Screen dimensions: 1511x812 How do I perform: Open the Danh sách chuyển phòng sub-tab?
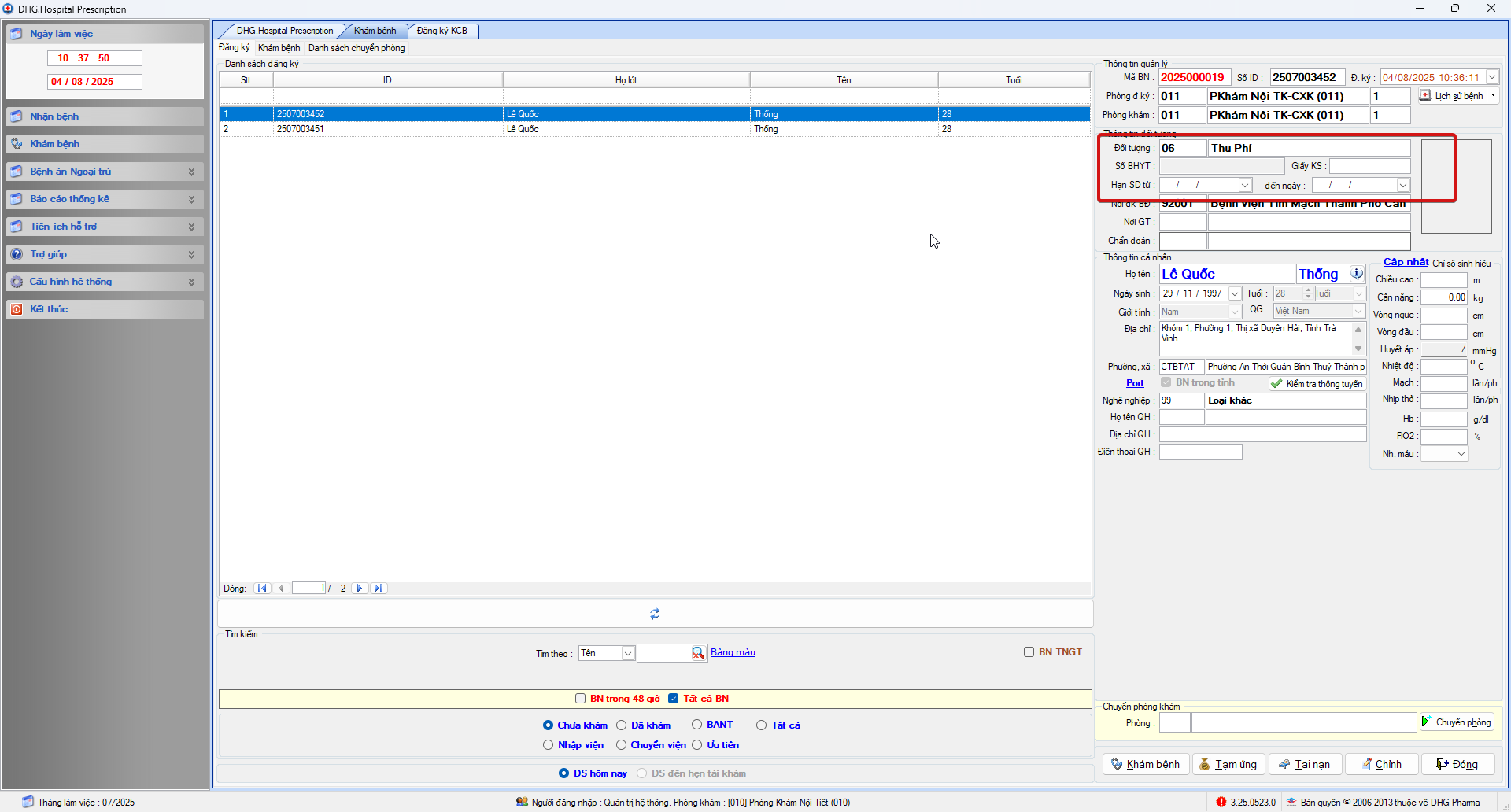pyautogui.click(x=357, y=48)
